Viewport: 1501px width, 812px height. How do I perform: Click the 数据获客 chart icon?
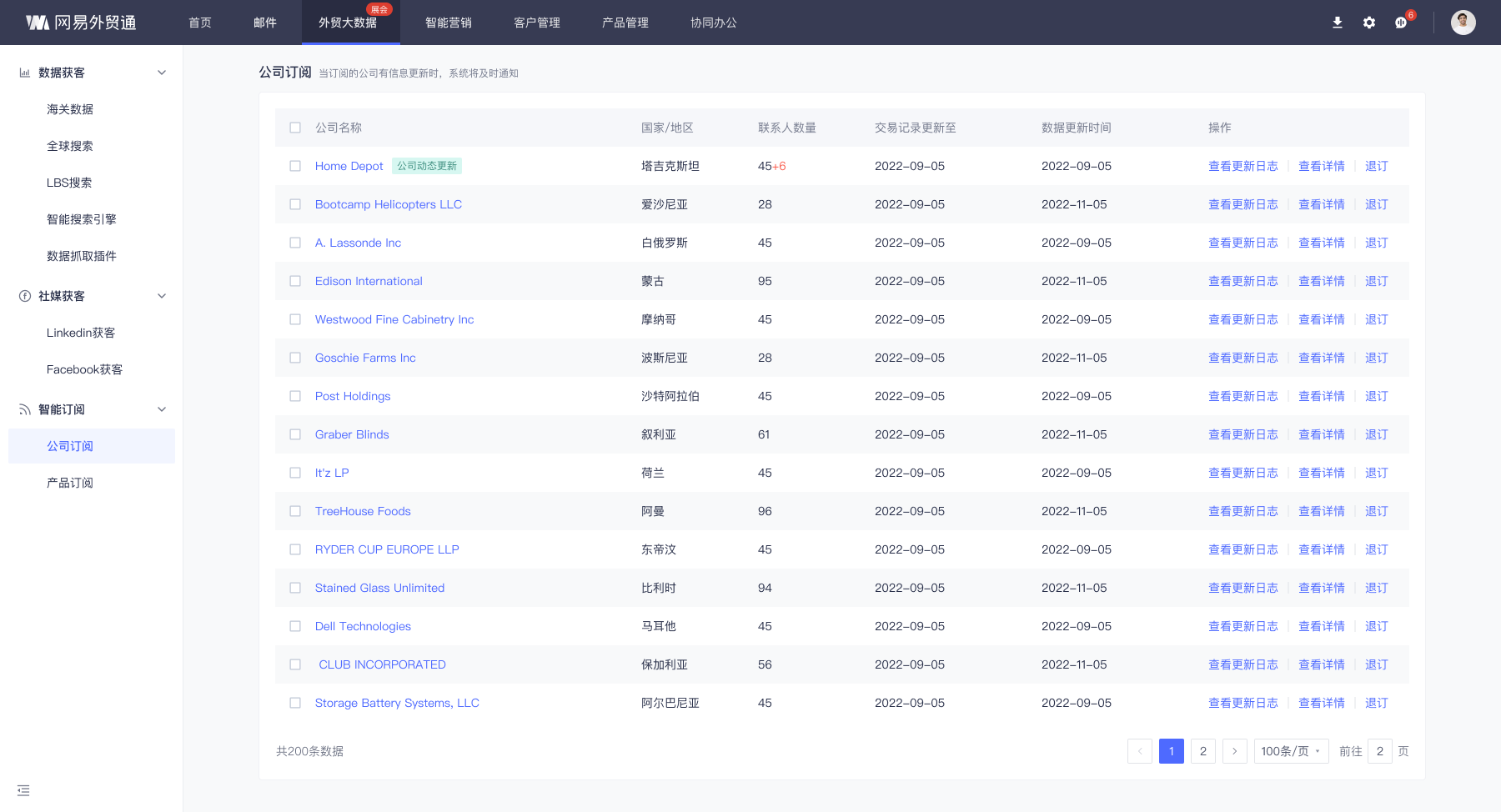click(x=25, y=73)
